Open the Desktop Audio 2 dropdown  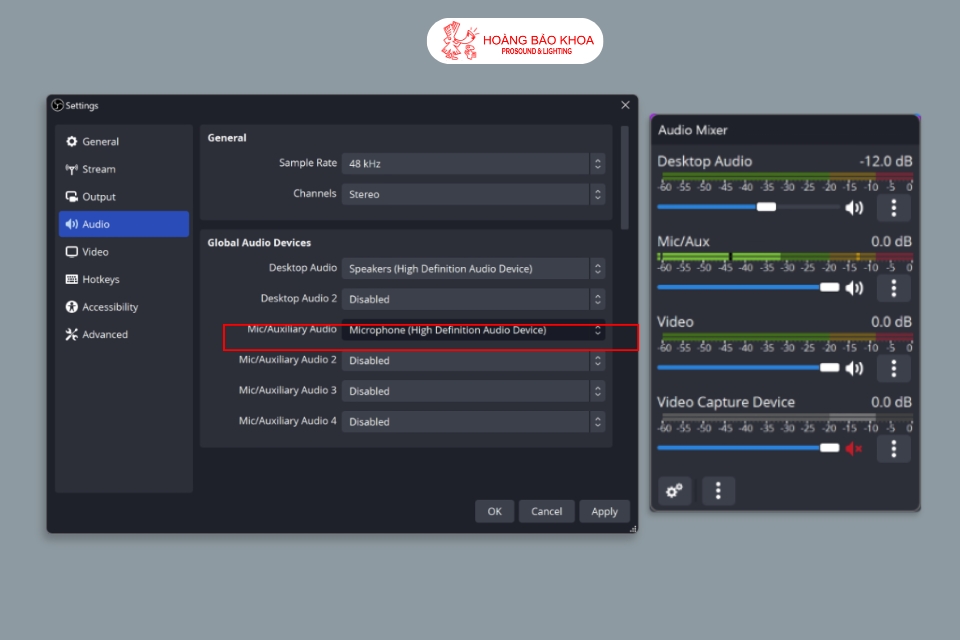tap(473, 299)
